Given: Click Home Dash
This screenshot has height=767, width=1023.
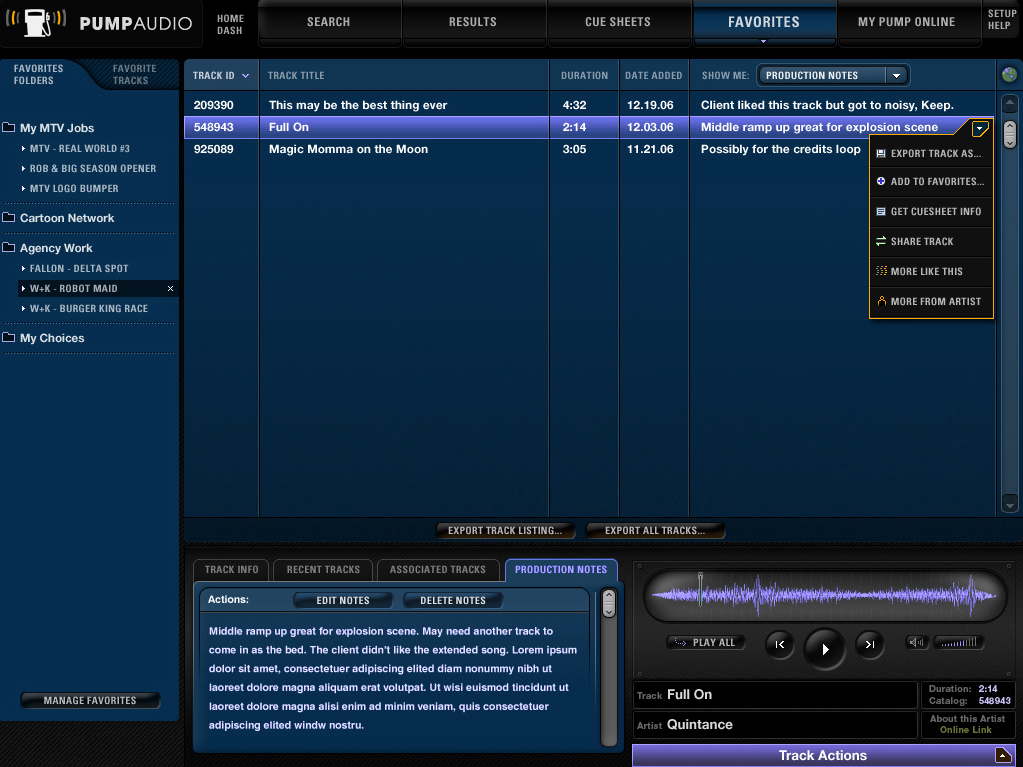Looking at the screenshot, I should [x=230, y=25].
